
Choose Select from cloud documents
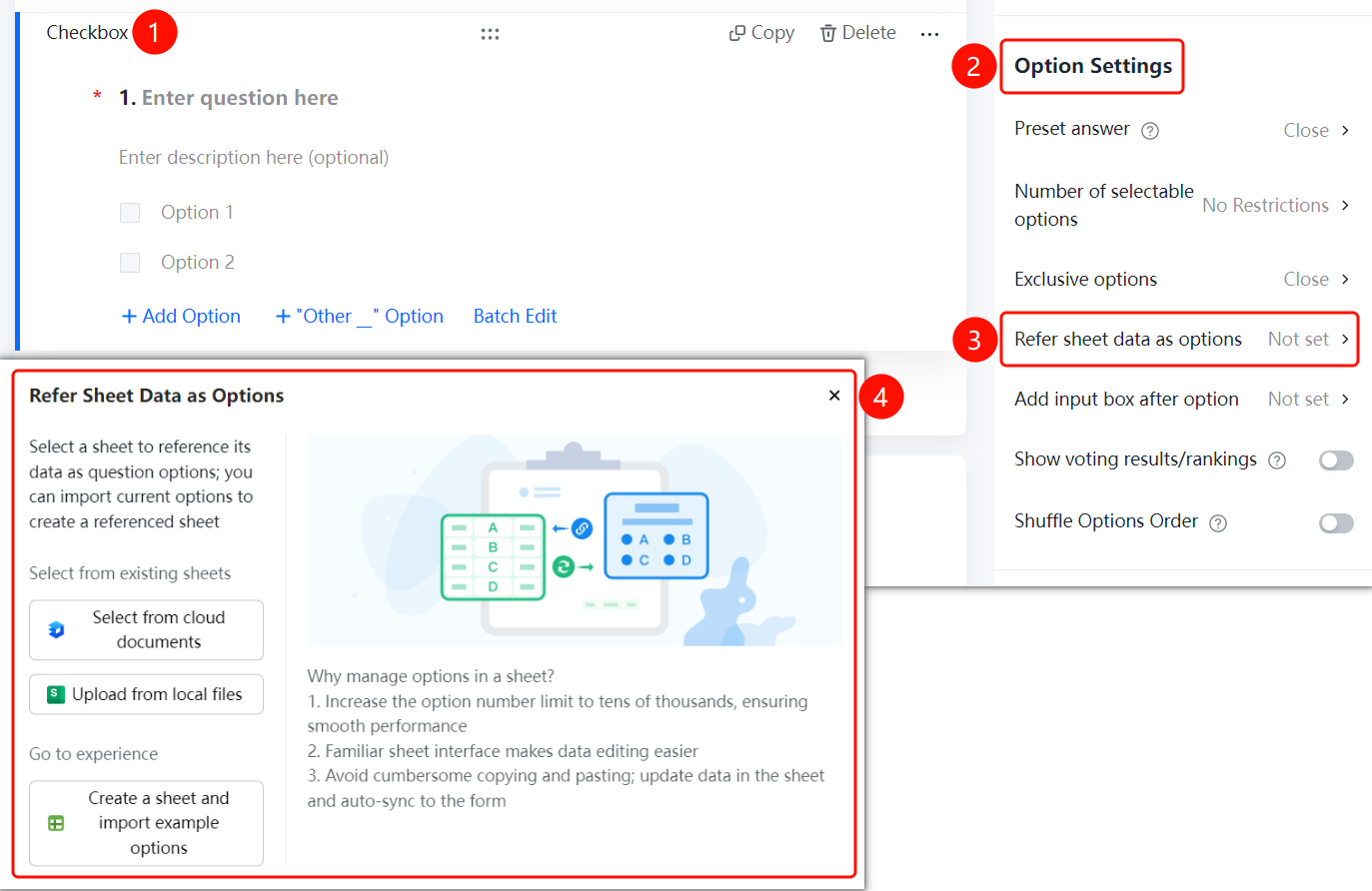click(x=146, y=630)
